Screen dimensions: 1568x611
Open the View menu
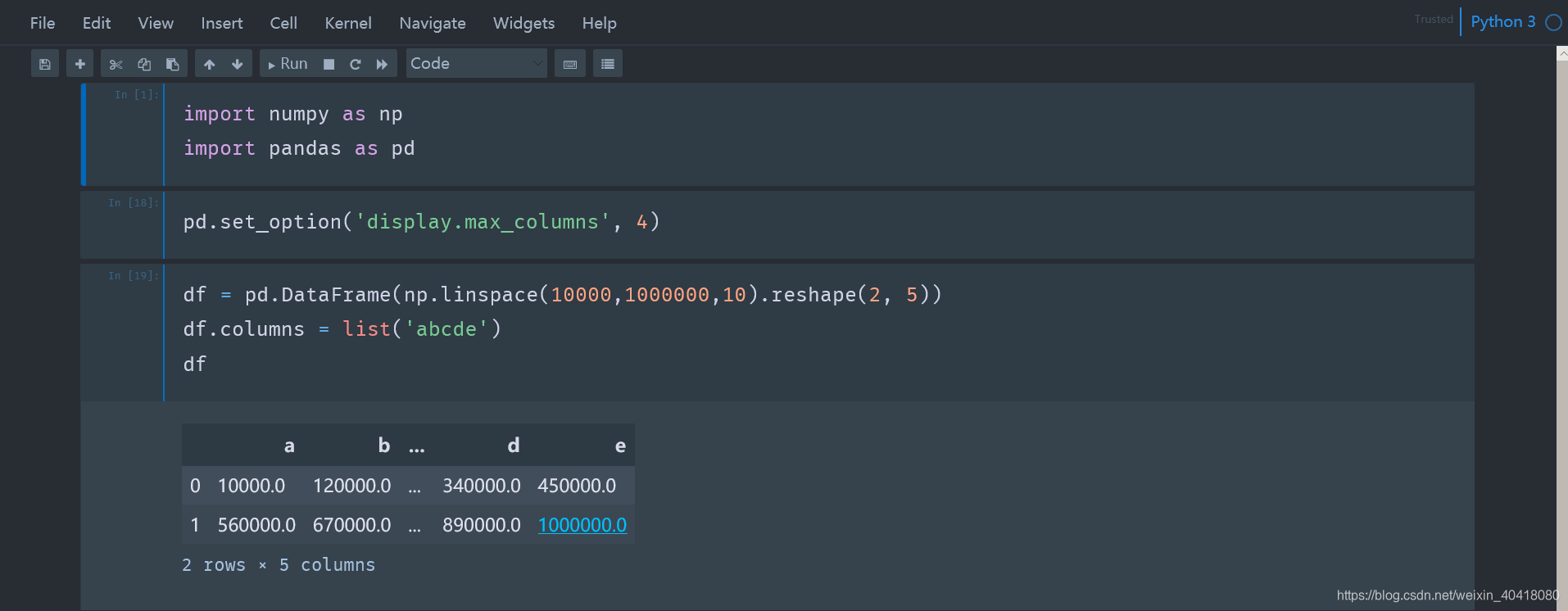click(156, 23)
